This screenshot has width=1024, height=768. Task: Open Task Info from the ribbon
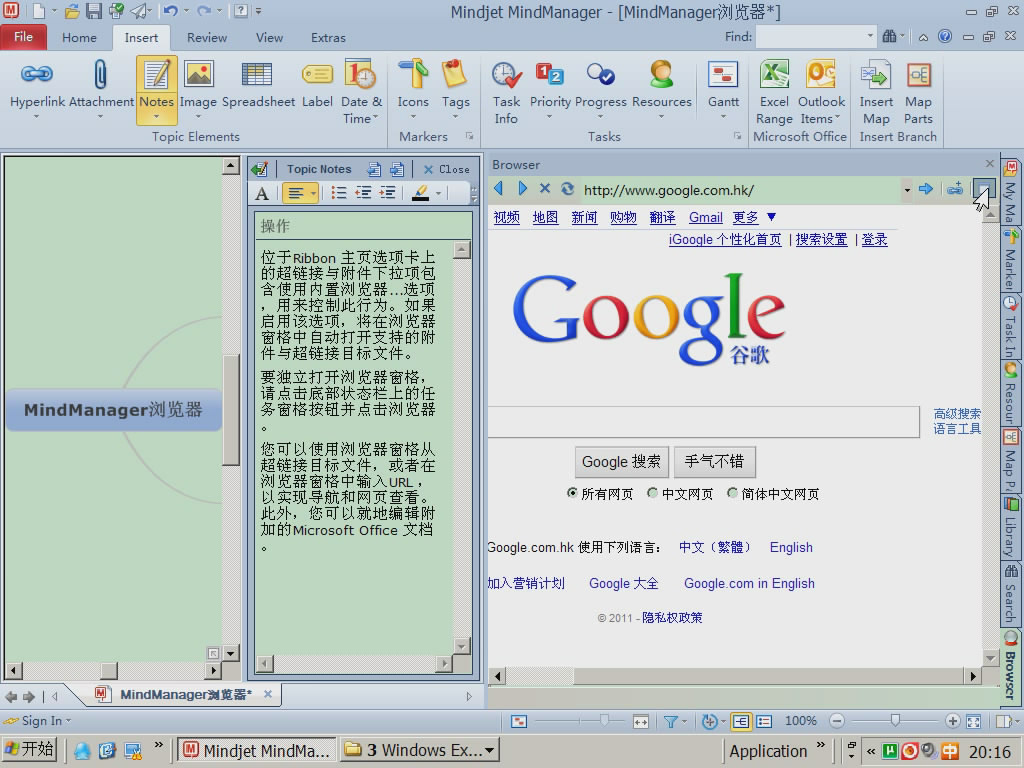point(506,91)
